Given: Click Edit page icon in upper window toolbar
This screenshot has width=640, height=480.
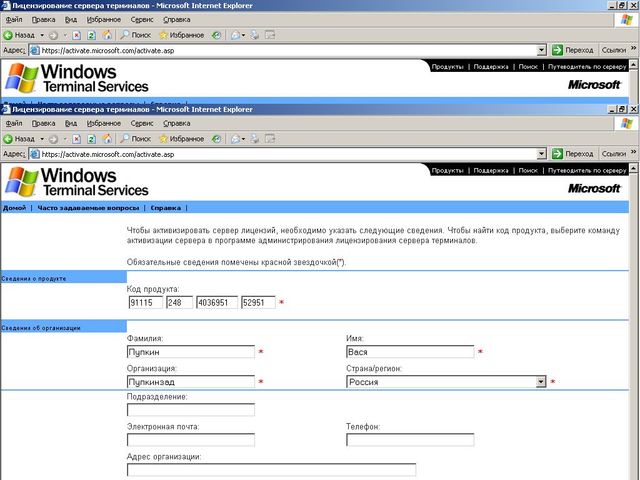Looking at the screenshot, I should point(270,35).
